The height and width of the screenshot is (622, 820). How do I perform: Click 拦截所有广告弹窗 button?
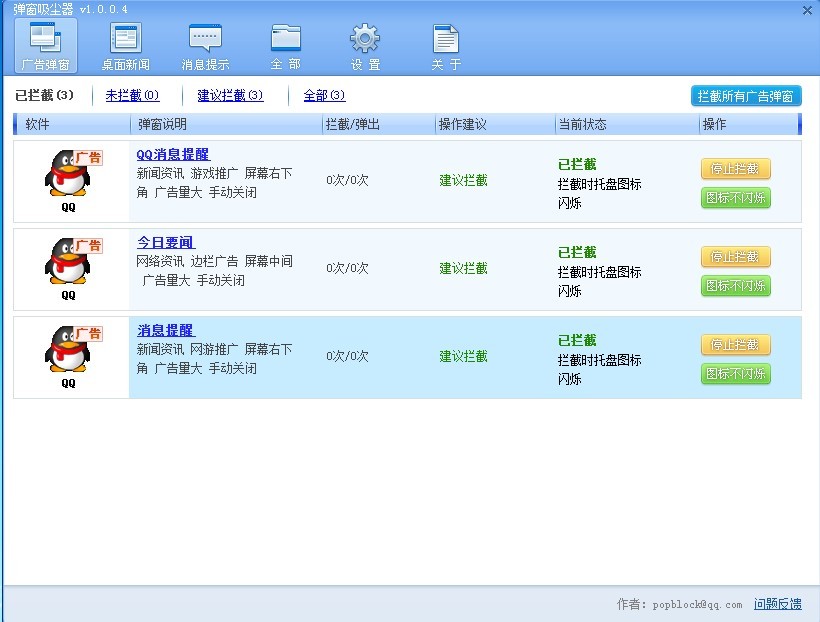pos(746,96)
